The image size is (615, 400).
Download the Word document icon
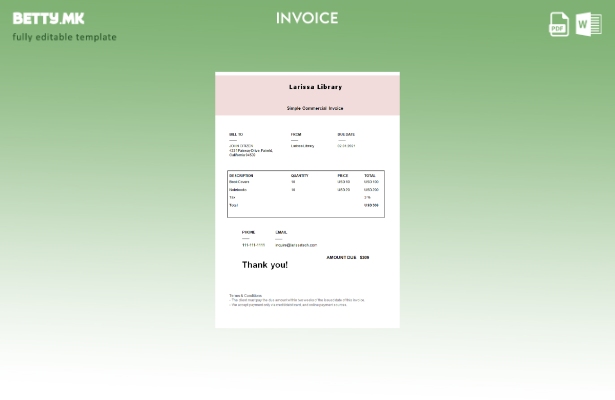589,24
